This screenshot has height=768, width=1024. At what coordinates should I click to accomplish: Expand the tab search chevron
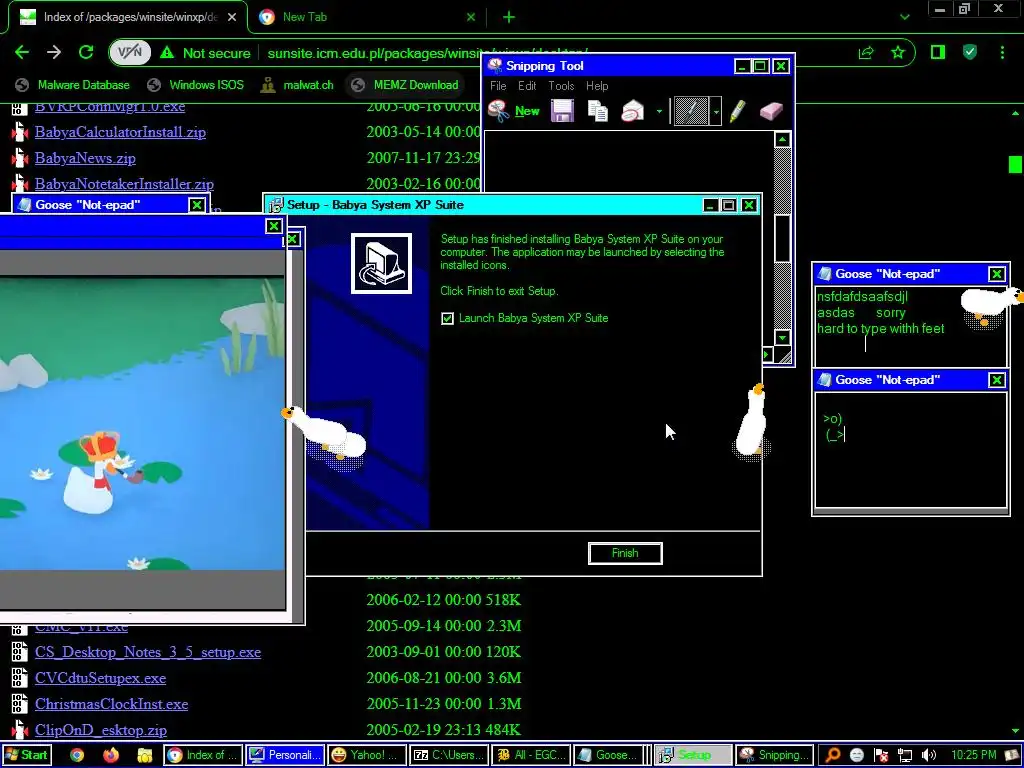[x=904, y=18]
